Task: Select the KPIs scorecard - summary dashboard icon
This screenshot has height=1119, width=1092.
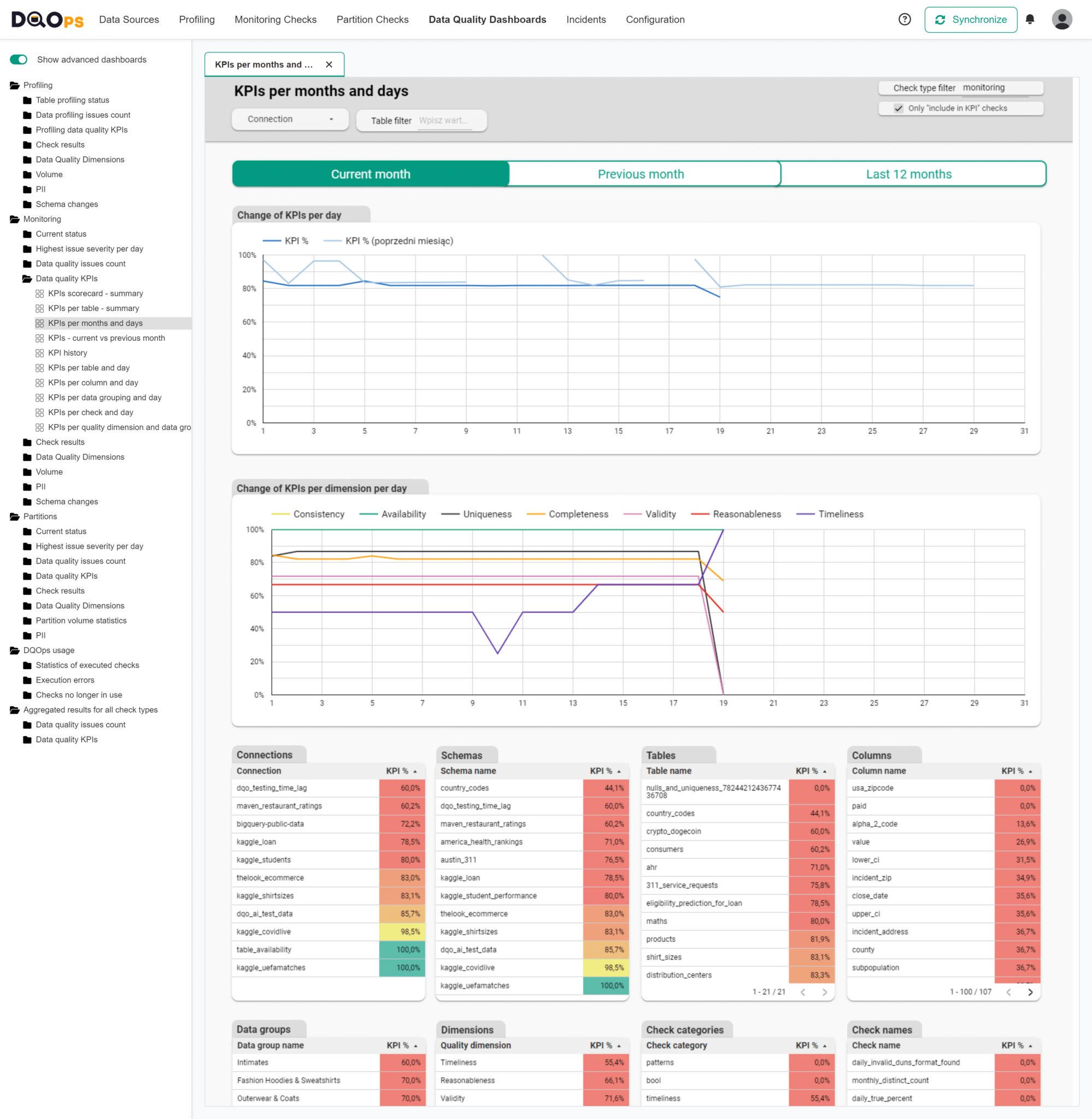Action: (40, 293)
